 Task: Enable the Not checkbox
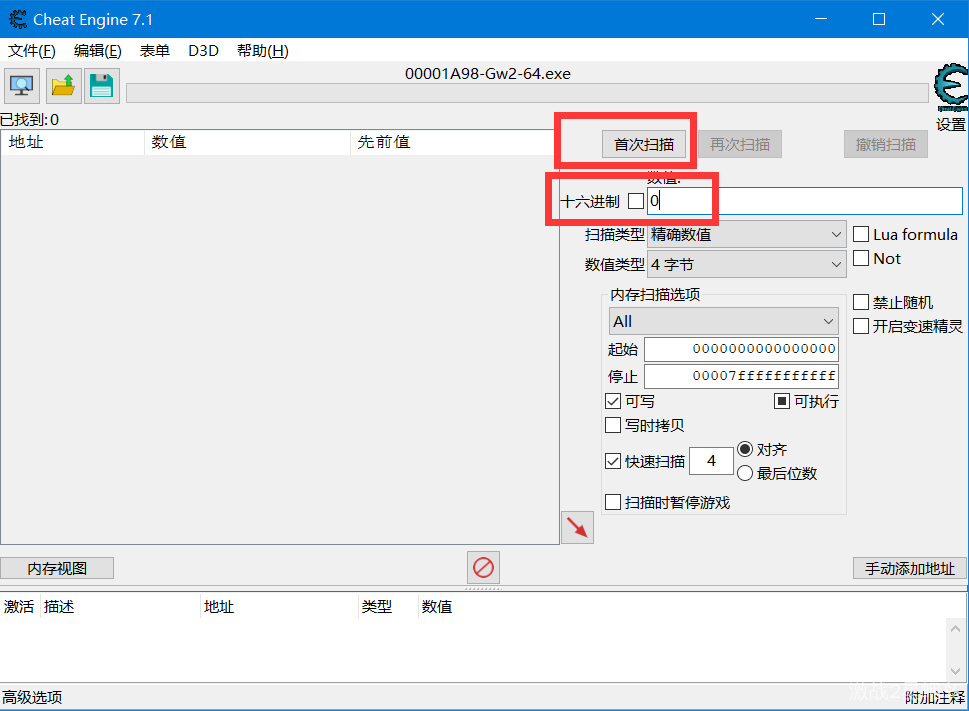pyautogui.click(x=861, y=258)
